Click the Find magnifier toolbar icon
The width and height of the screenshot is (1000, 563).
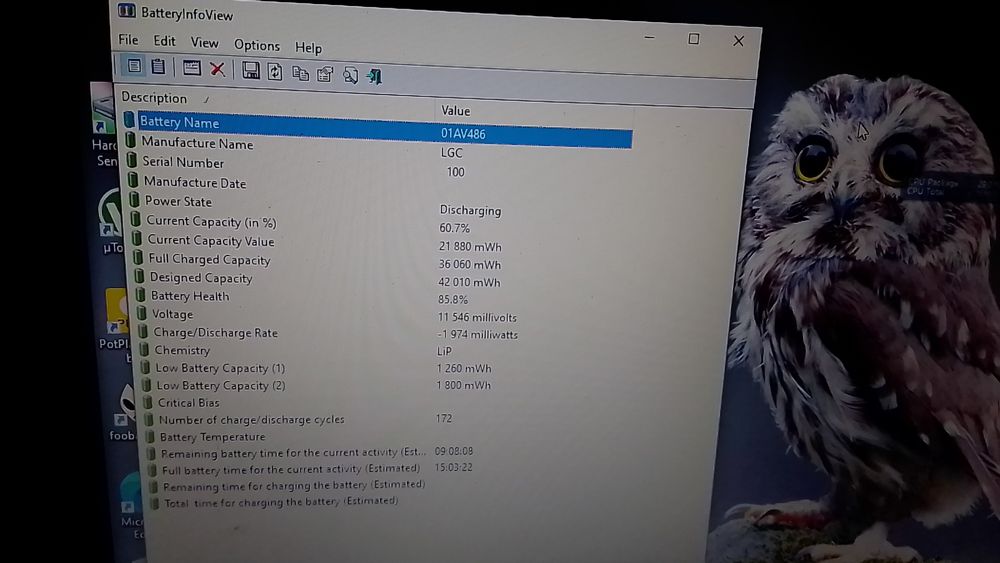[x=350, y=75]
